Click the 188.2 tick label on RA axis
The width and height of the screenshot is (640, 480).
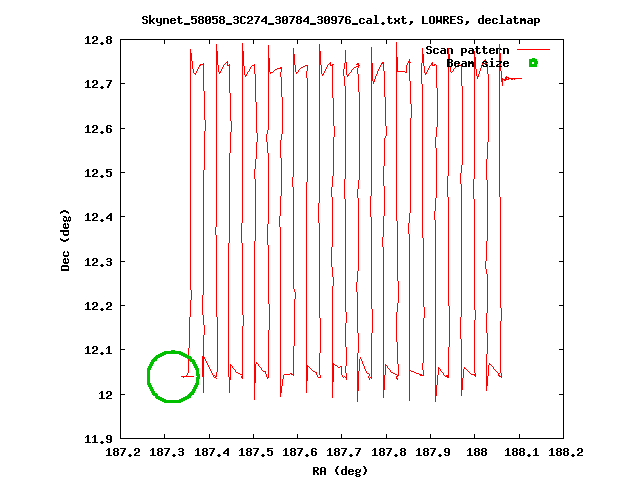click(x=566, y=452)
